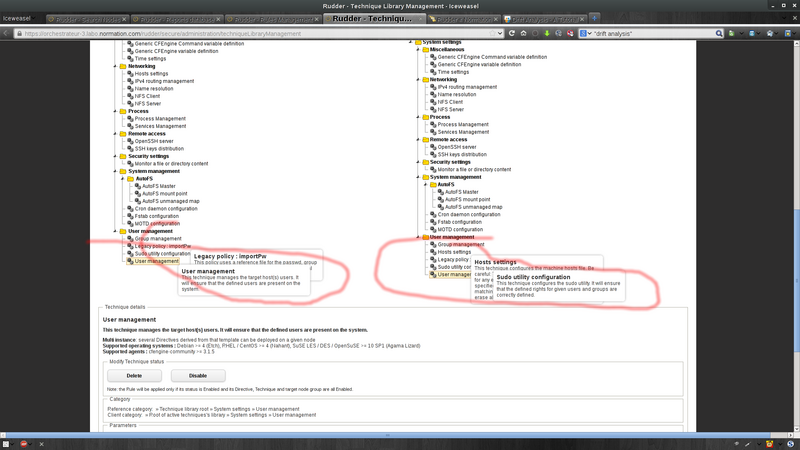Focus the "drift analysis" search field
Viewport: 800px width, 450px height.
653,33
